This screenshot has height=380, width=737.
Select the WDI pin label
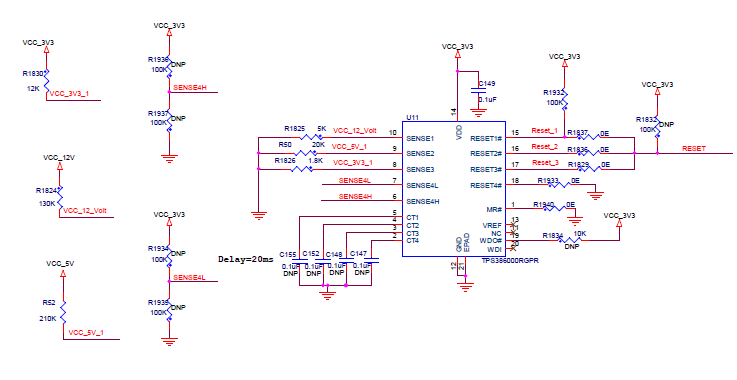tap(494, 249)
